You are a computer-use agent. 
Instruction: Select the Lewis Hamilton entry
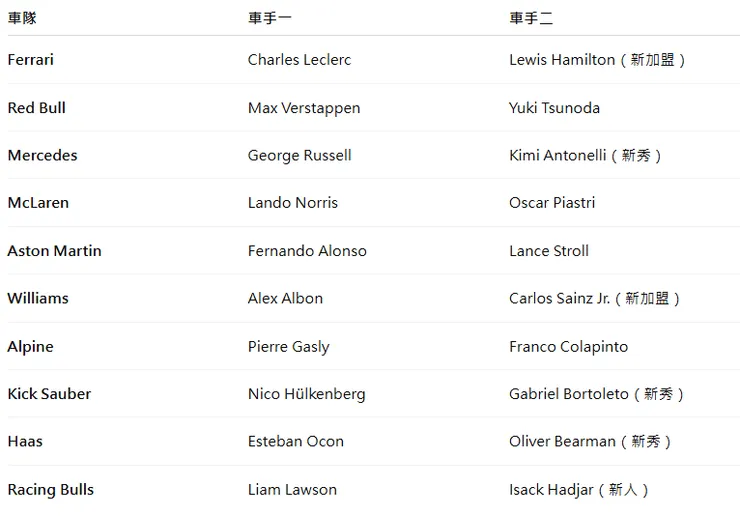562,60
